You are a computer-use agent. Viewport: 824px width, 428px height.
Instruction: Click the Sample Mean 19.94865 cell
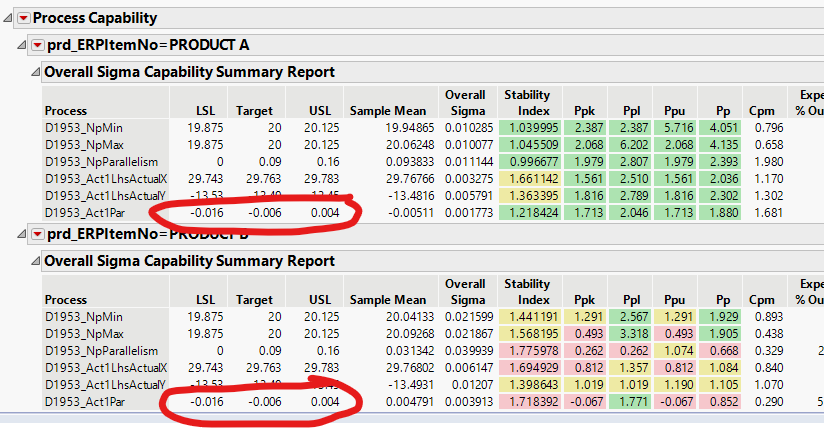click(410, 128)
